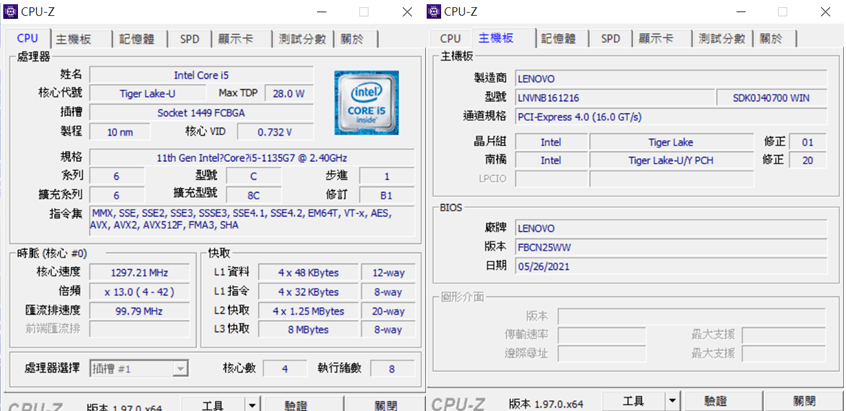Select the i5-1135G7 specification field
Image resolution: width=846 pixels, height=411 pixels.
click(252, 157)
